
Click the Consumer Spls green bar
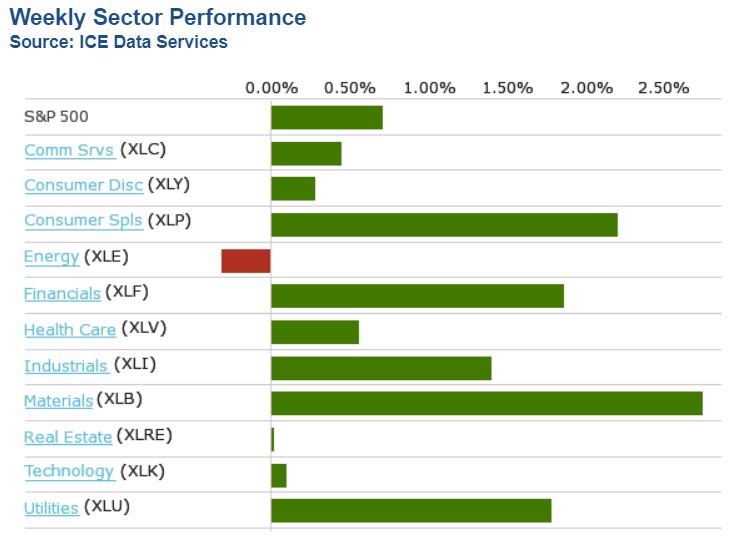point(444,224)
